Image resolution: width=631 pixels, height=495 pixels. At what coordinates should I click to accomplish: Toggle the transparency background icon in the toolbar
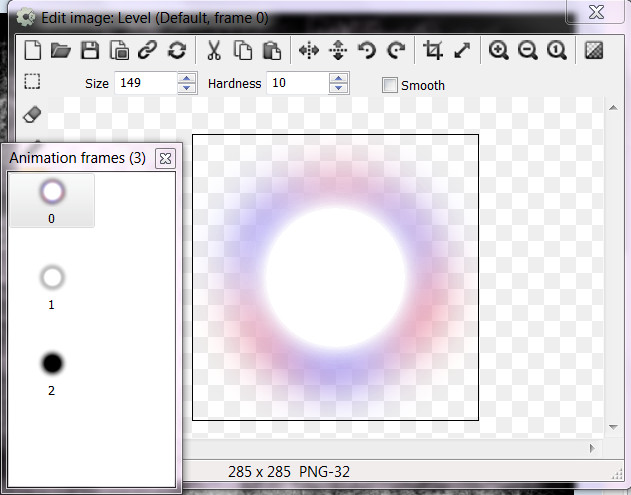tap(593, 50)
